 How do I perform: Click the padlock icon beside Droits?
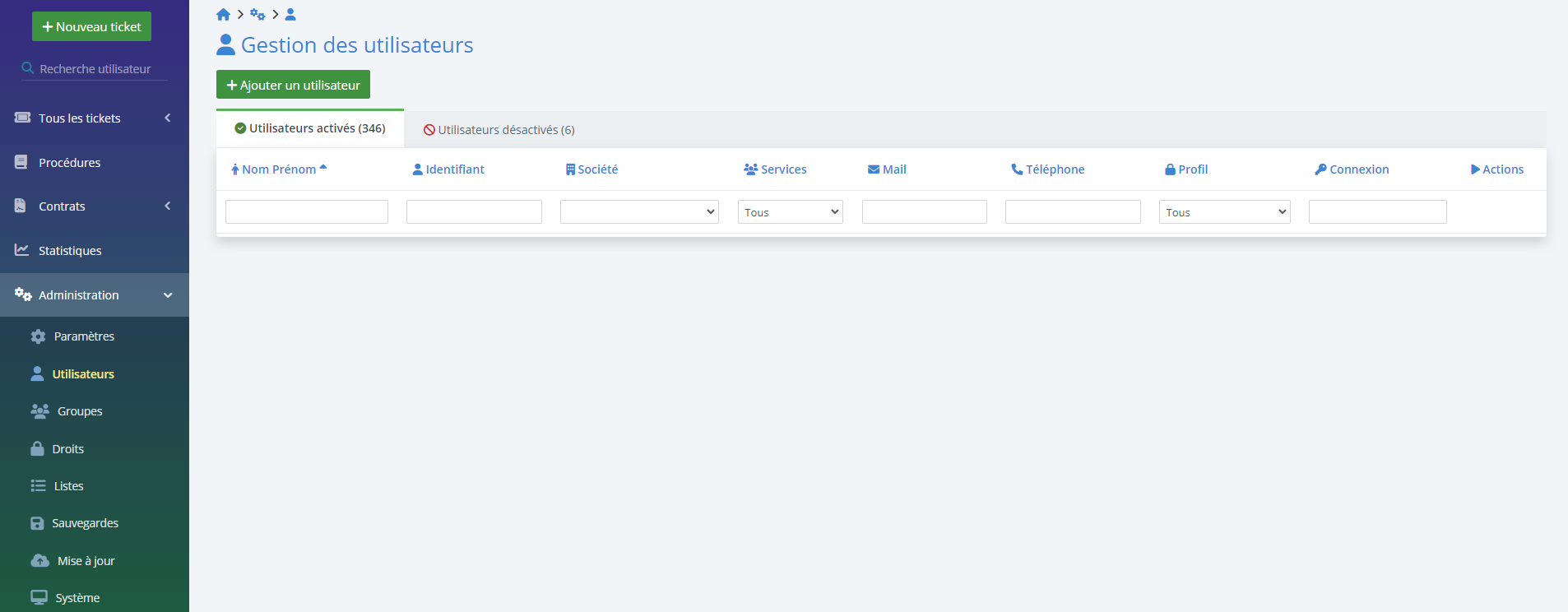pyautogui.click(x=37, y=448)
